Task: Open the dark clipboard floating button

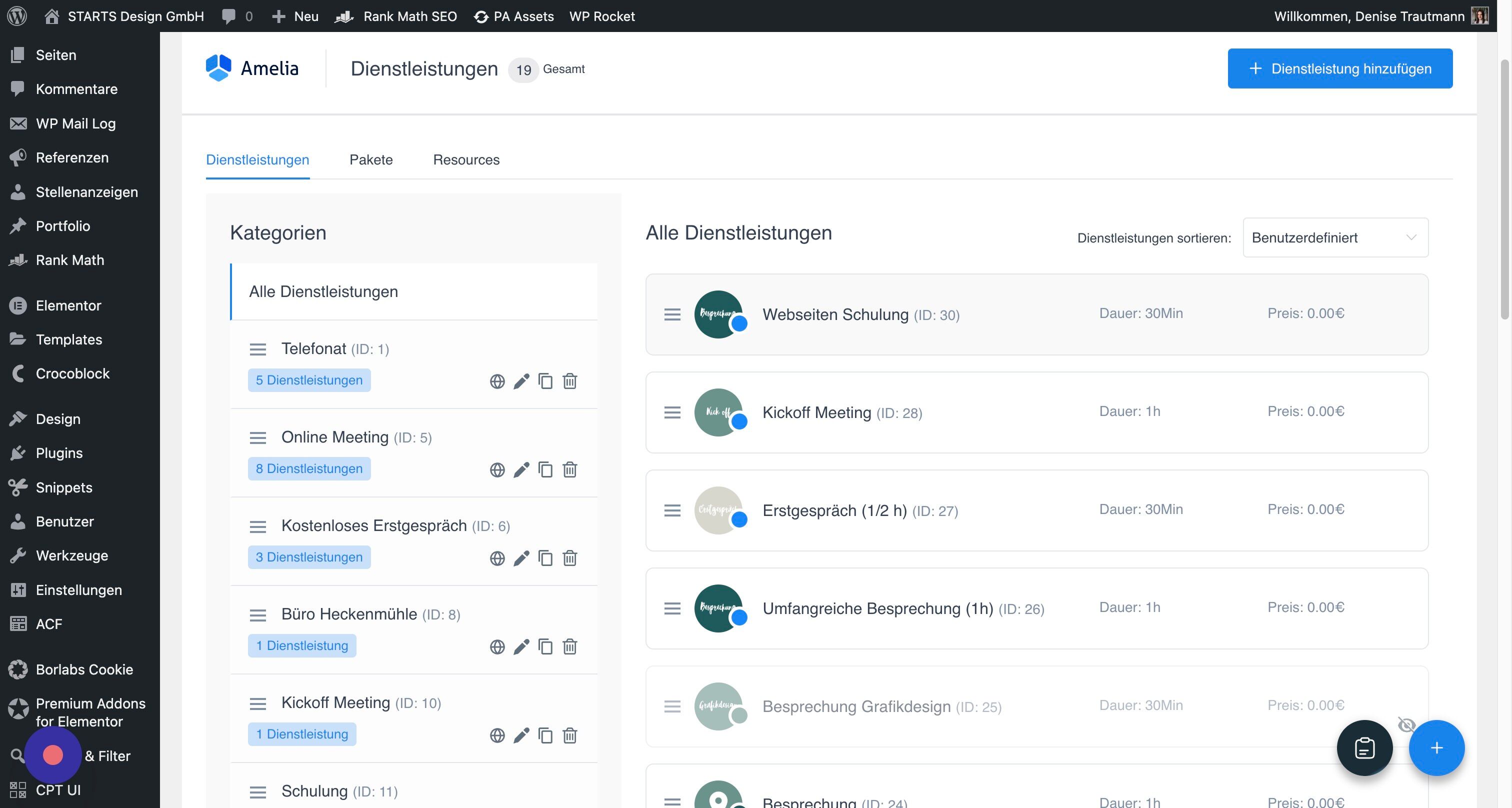Action: [x=1364, y=748]
